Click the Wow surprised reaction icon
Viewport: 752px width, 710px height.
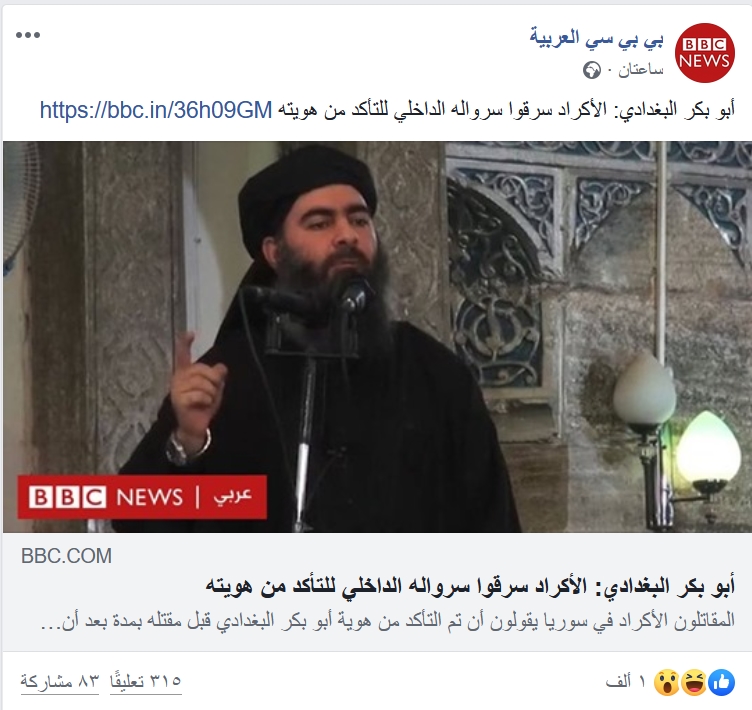coord(667,682)
